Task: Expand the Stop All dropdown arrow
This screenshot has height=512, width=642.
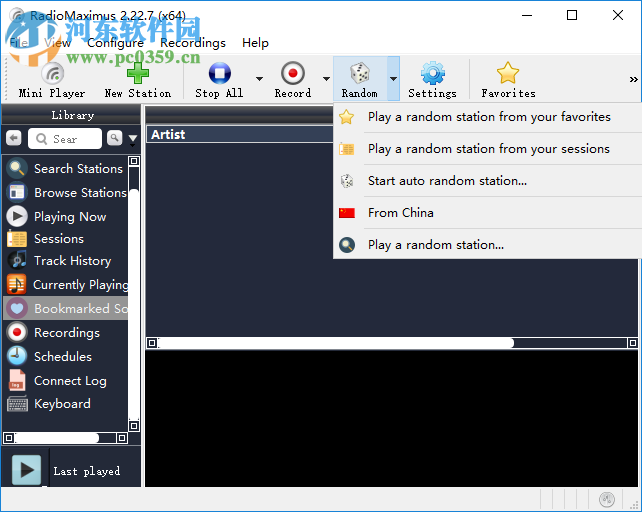Action: point(259,79)
